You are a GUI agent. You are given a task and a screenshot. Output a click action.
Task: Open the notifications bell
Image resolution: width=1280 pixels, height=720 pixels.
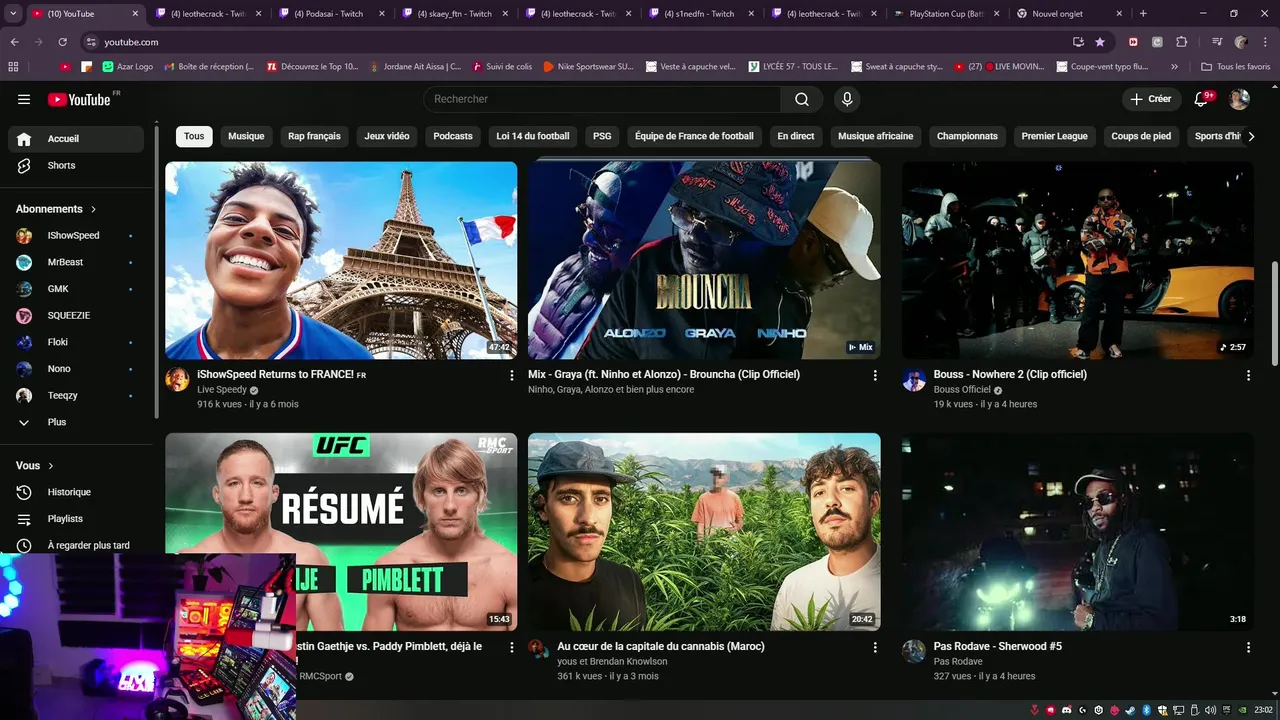[1203, 99]
